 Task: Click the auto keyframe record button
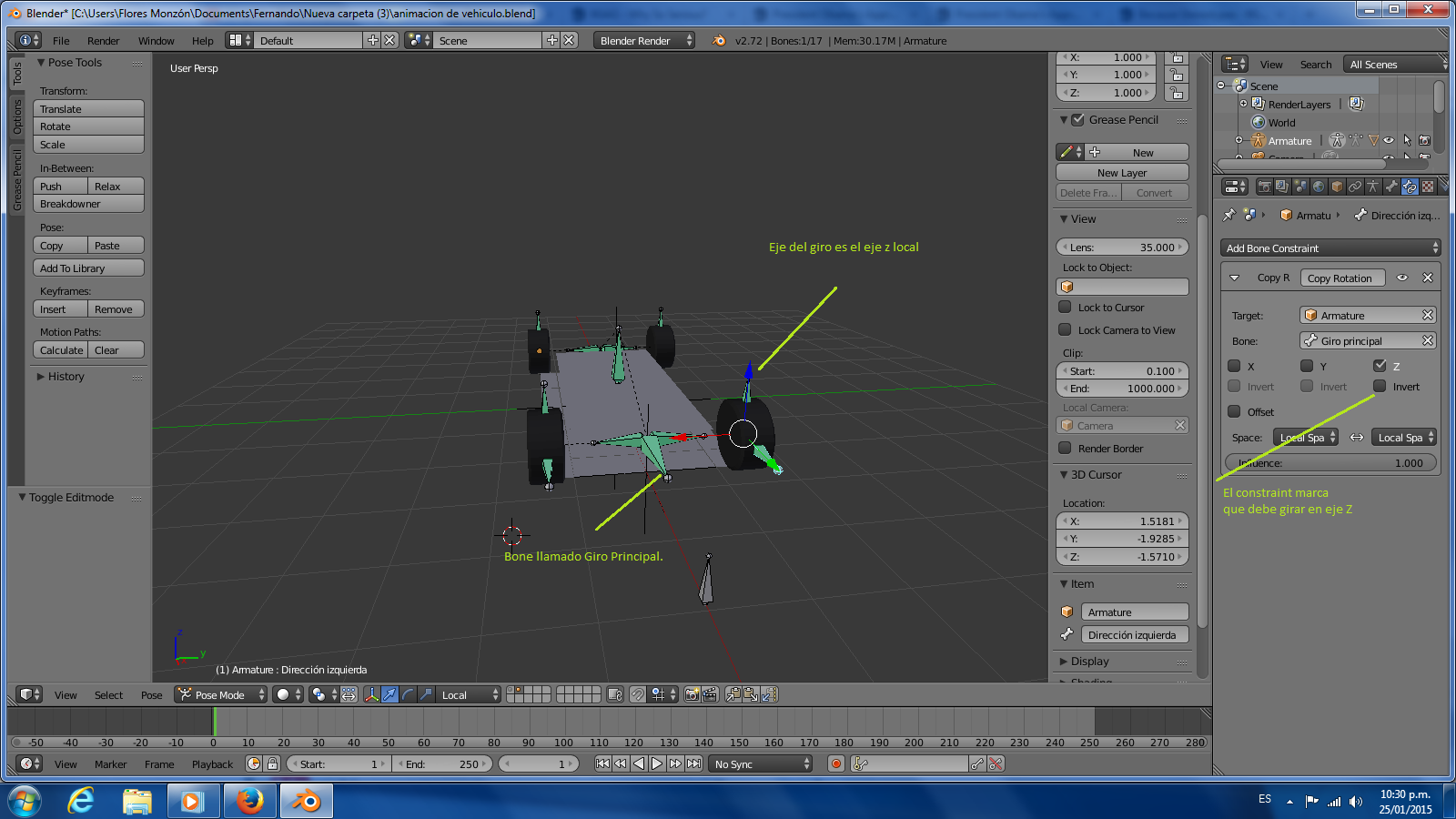click(836, 763)
